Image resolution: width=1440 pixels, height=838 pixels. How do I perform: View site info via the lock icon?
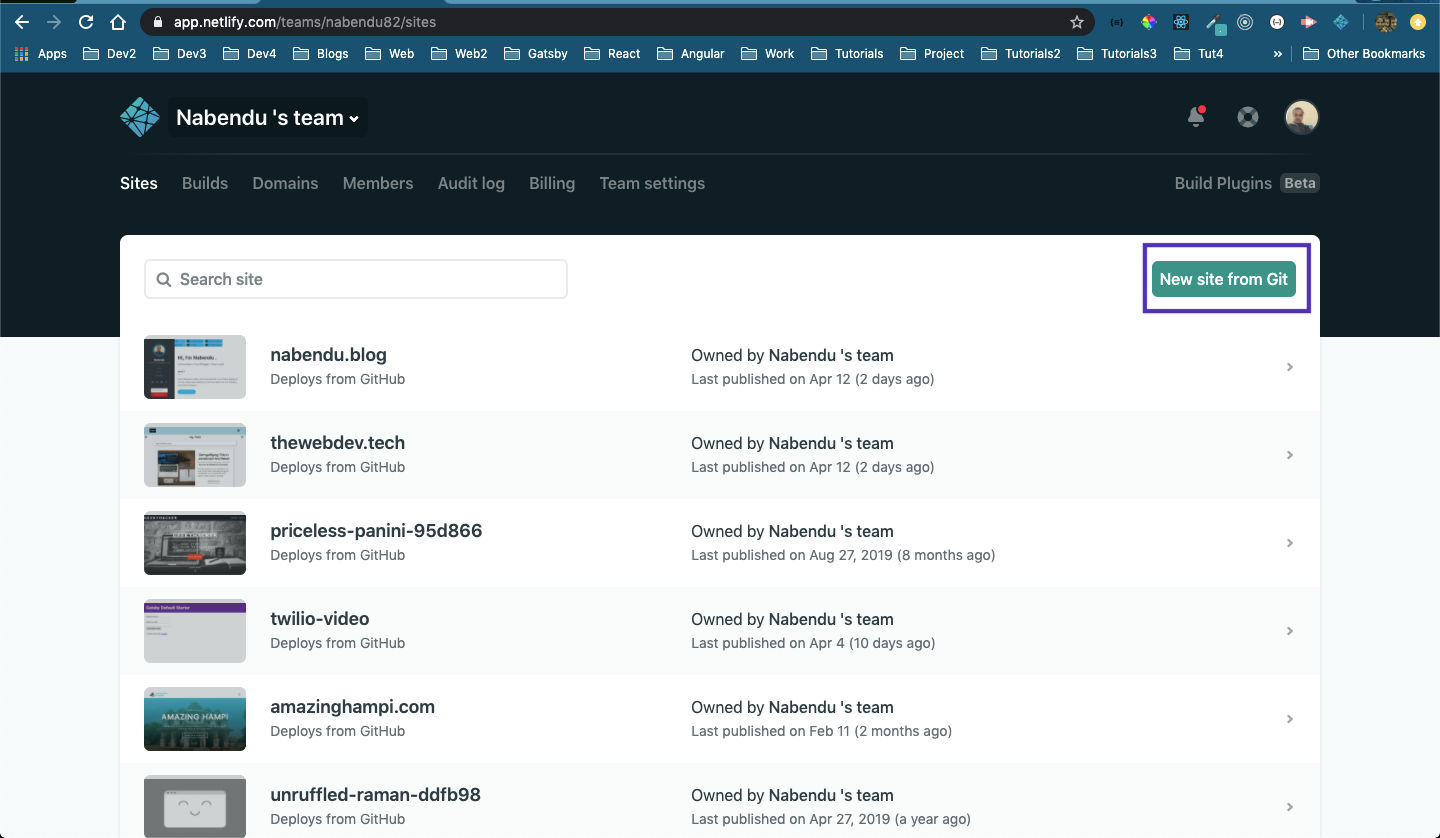pyautogui.click(x=158, y=21)
